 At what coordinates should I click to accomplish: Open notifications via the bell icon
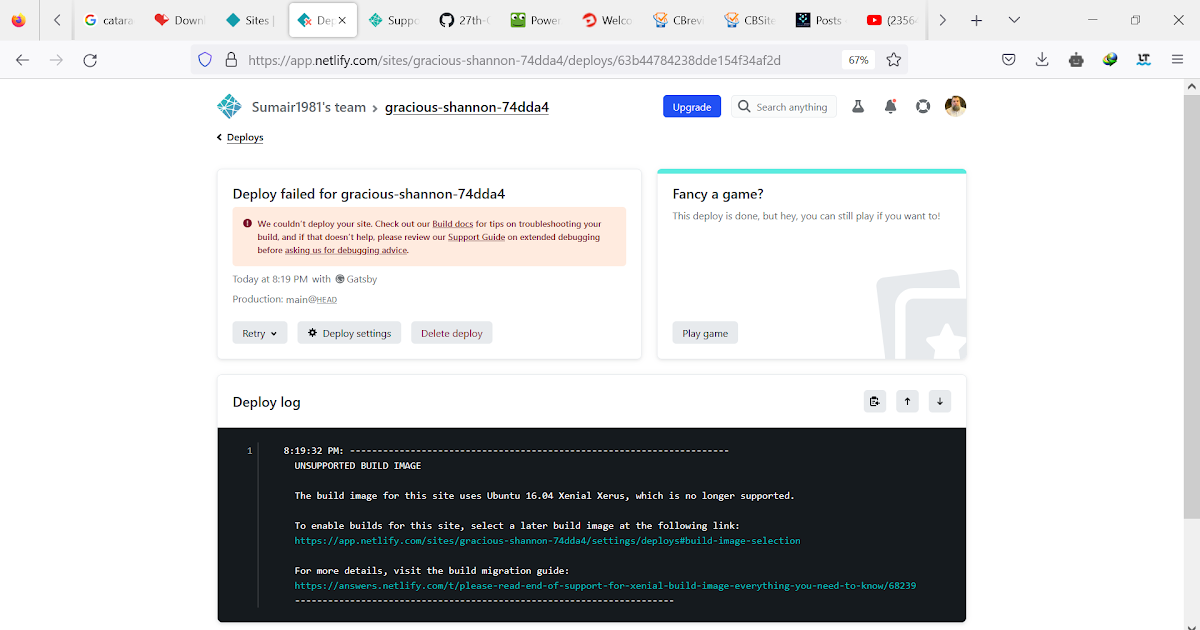[890, 106]
